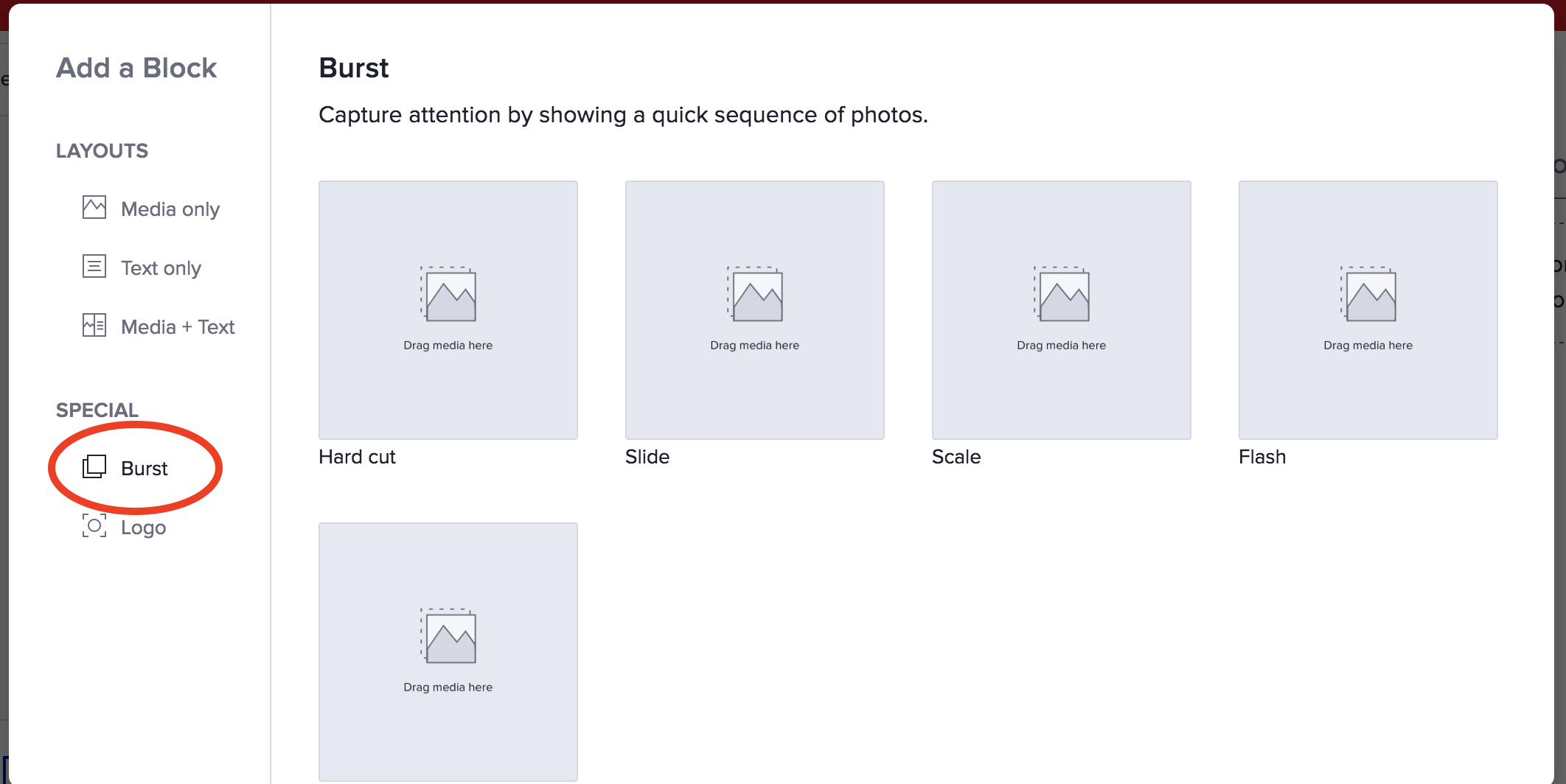Click the 'SPECIAL' section header

coord(97,410)
